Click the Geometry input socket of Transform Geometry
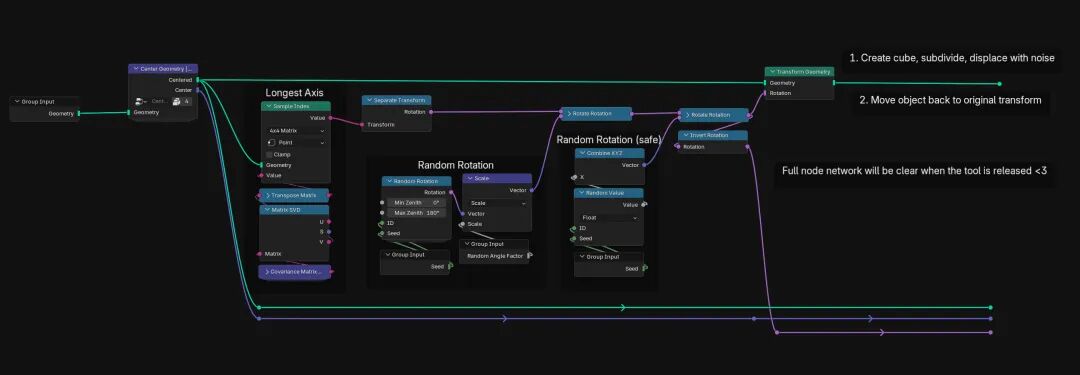1080x375 pixels. tap(765, 83)
